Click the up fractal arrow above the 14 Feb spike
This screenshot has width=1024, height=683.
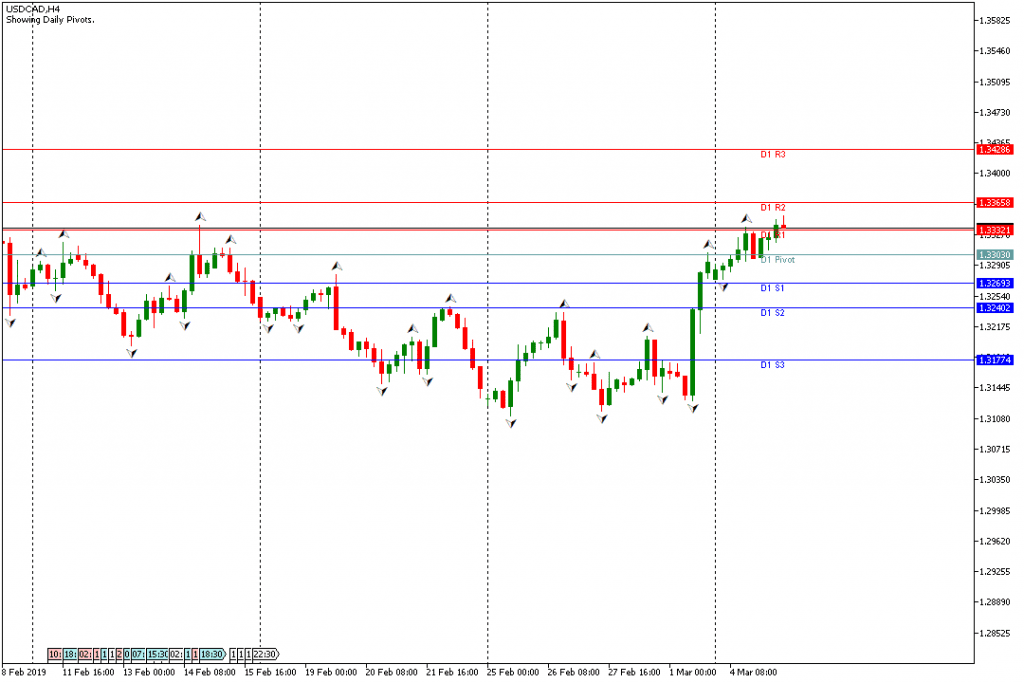click(200, 215)
